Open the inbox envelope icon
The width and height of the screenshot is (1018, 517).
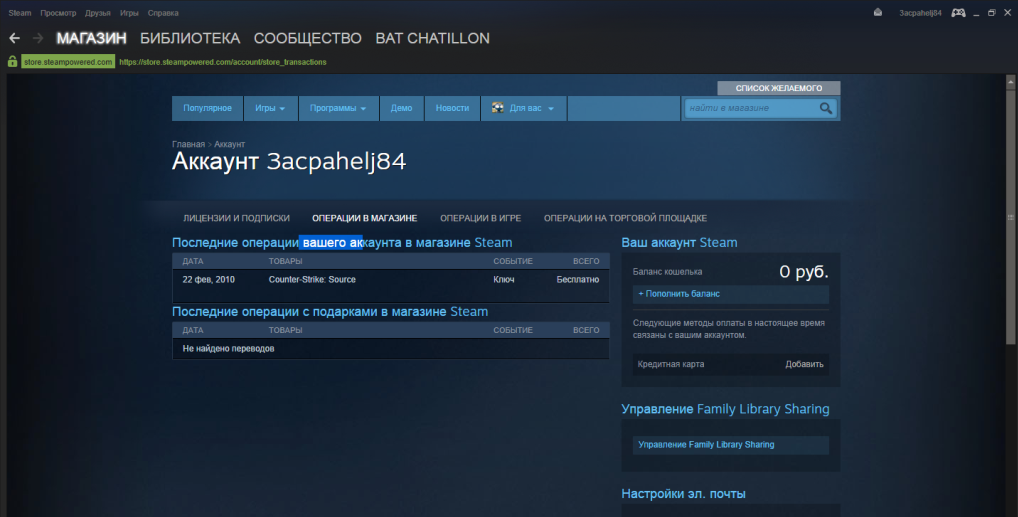click(878, 12)
